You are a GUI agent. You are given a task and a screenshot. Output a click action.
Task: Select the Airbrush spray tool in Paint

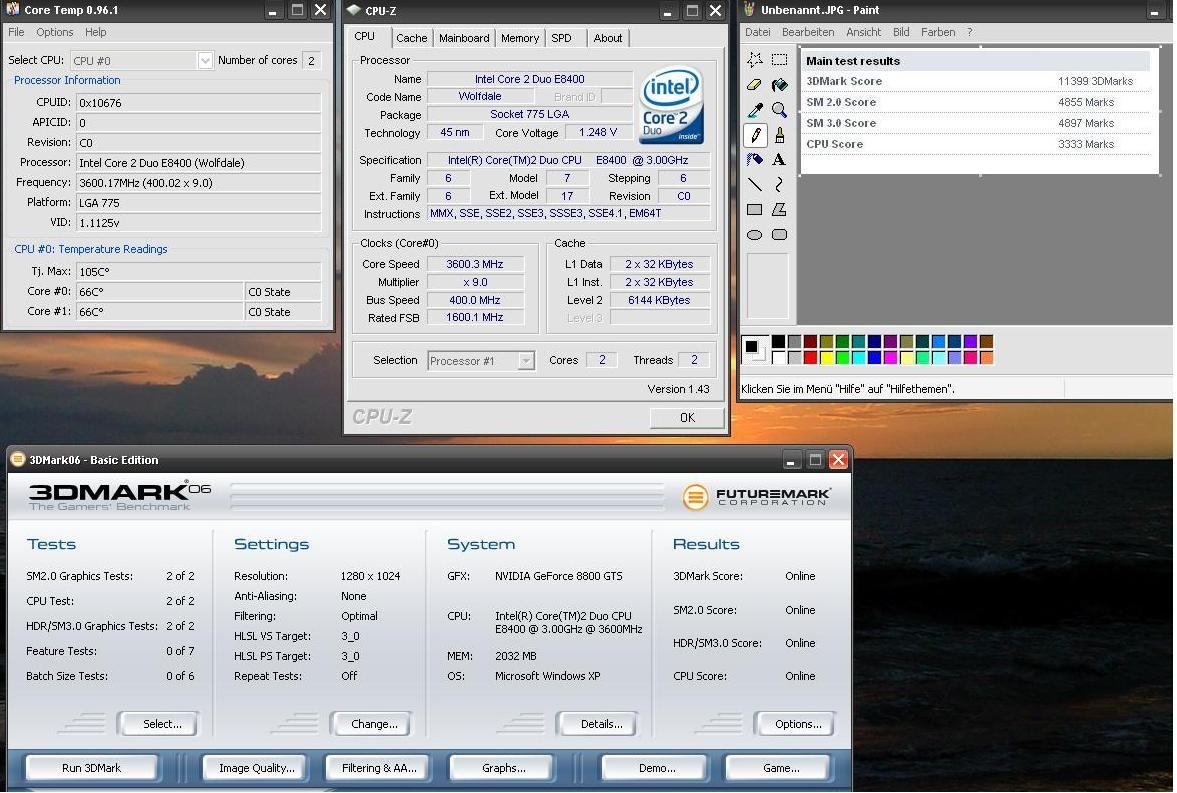754,159
